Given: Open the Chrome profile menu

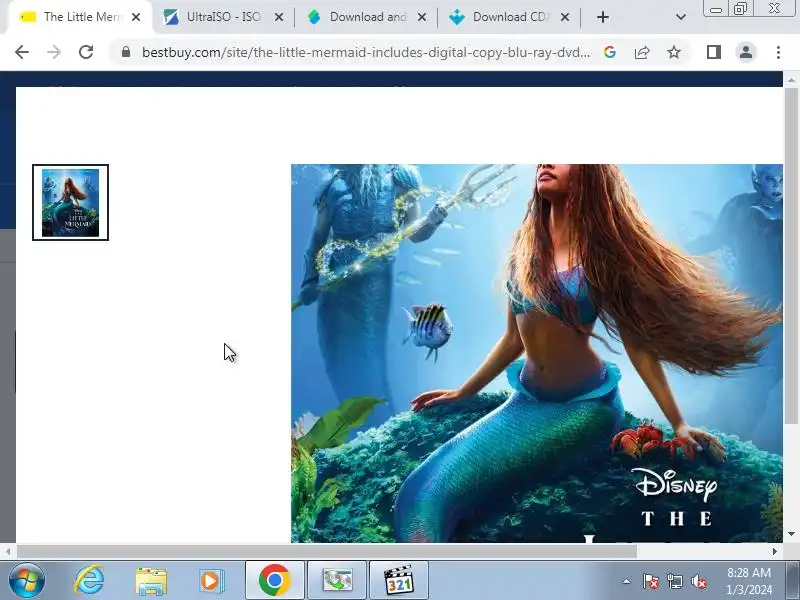Looking at the screenshot, I should (x=746, y=52).
